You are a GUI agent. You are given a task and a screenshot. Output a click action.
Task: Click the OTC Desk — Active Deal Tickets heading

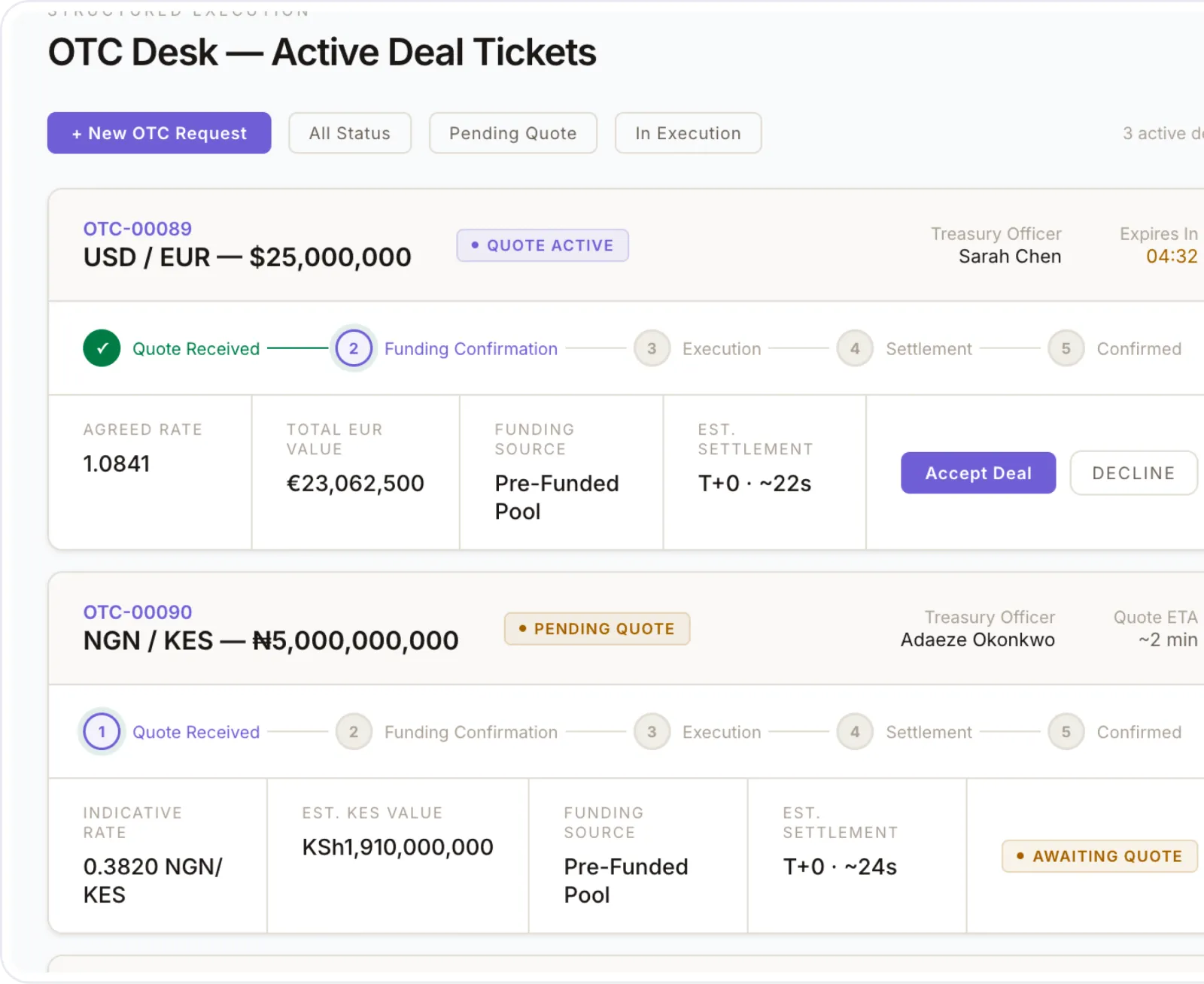click(x=322, y=53)
